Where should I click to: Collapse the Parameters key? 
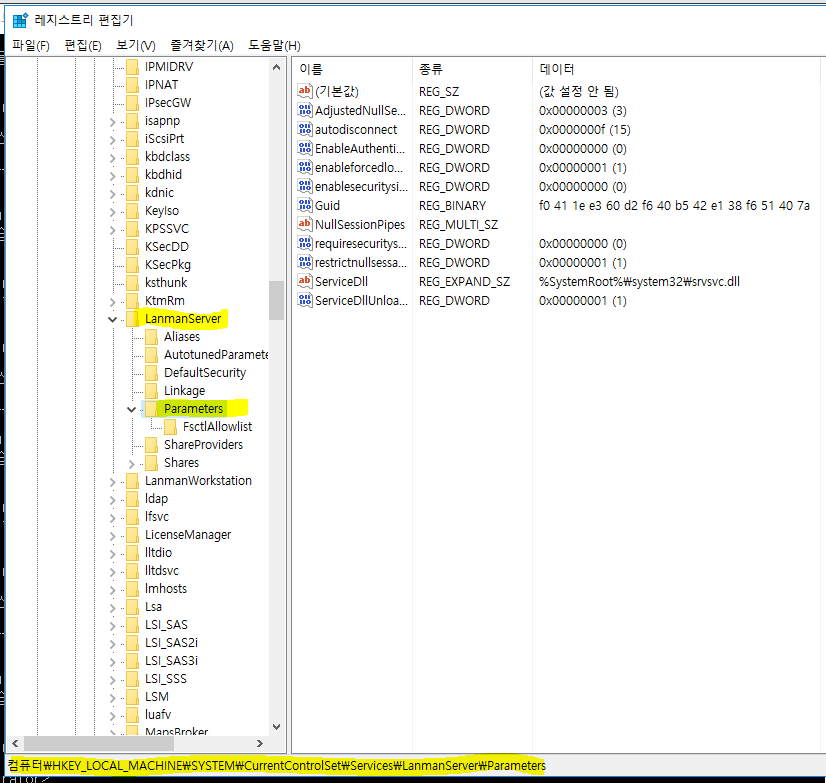tap(131, 409)
